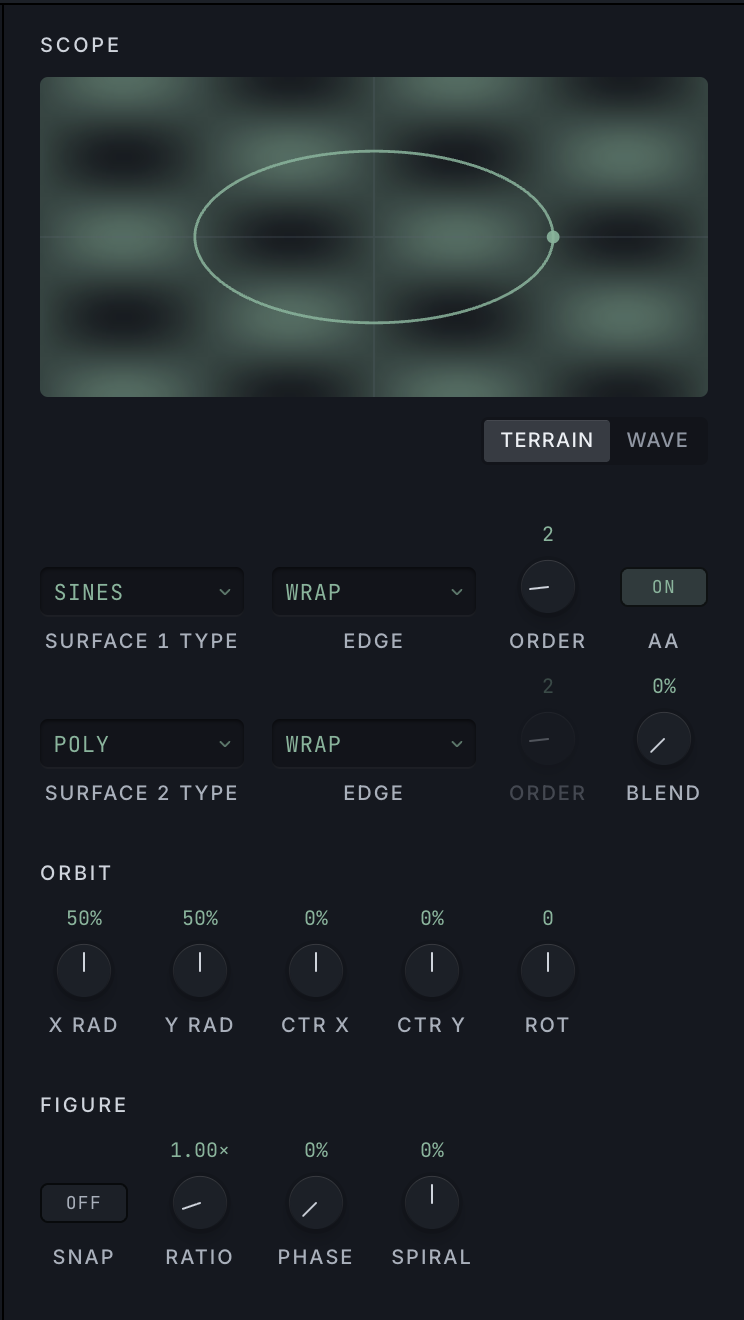Click the RATIO figure knob

[x=200, y=1203]
